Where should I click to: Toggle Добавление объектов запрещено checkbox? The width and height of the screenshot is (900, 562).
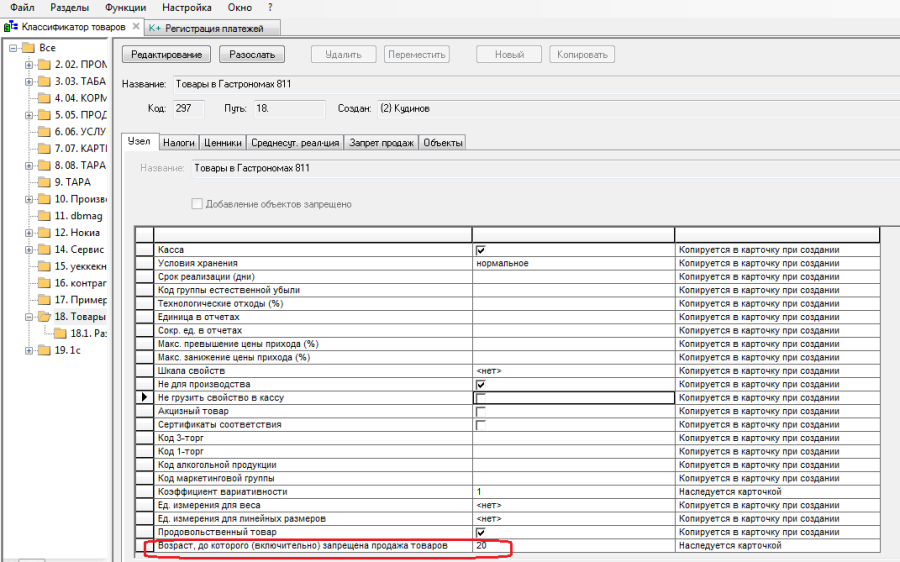pyautogui.click(x=197, y=204)
